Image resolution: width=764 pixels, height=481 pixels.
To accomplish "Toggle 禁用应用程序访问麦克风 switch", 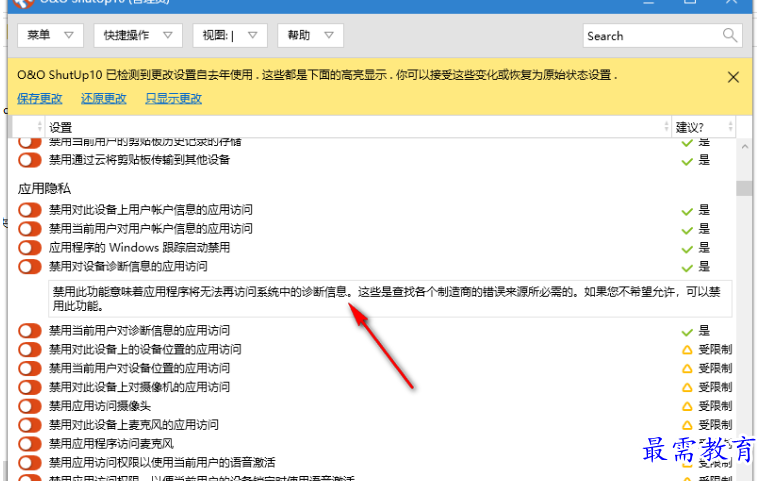I will click(30, 444).
